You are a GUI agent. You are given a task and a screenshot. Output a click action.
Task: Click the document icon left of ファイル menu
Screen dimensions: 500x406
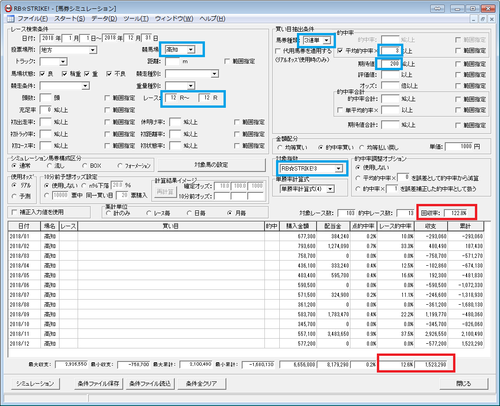(11, 19)
